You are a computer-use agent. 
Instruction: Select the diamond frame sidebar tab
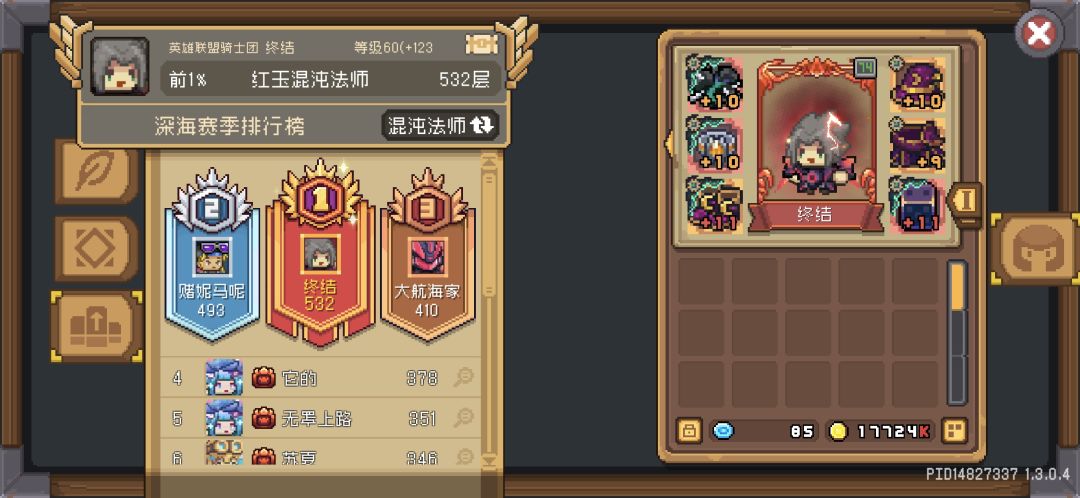point(96,249)
